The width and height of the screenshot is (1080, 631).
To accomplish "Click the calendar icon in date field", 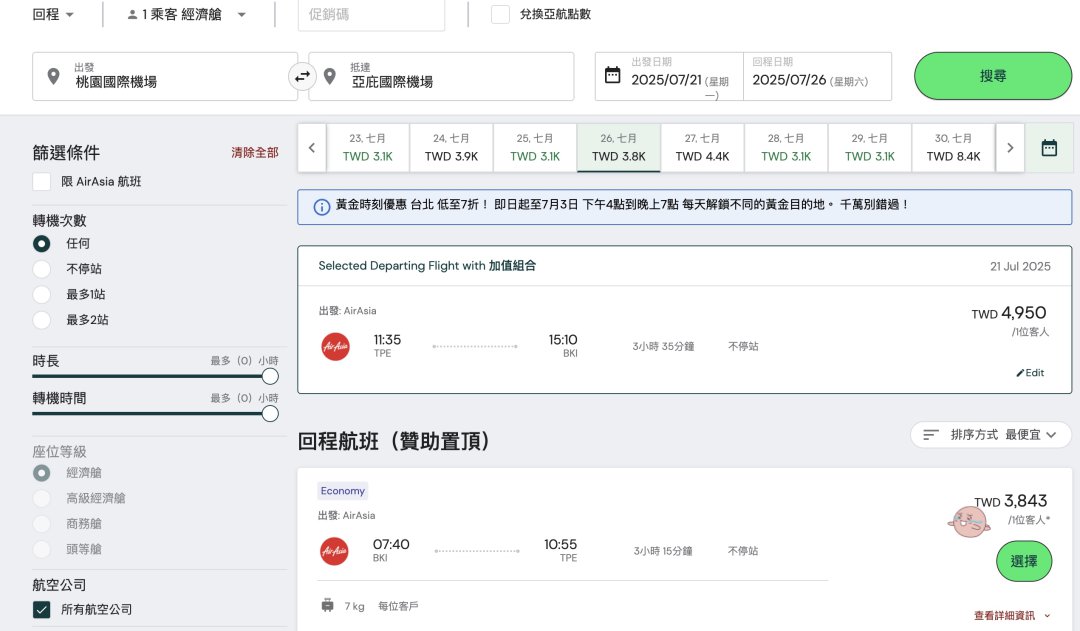I will tap(612, 74).
